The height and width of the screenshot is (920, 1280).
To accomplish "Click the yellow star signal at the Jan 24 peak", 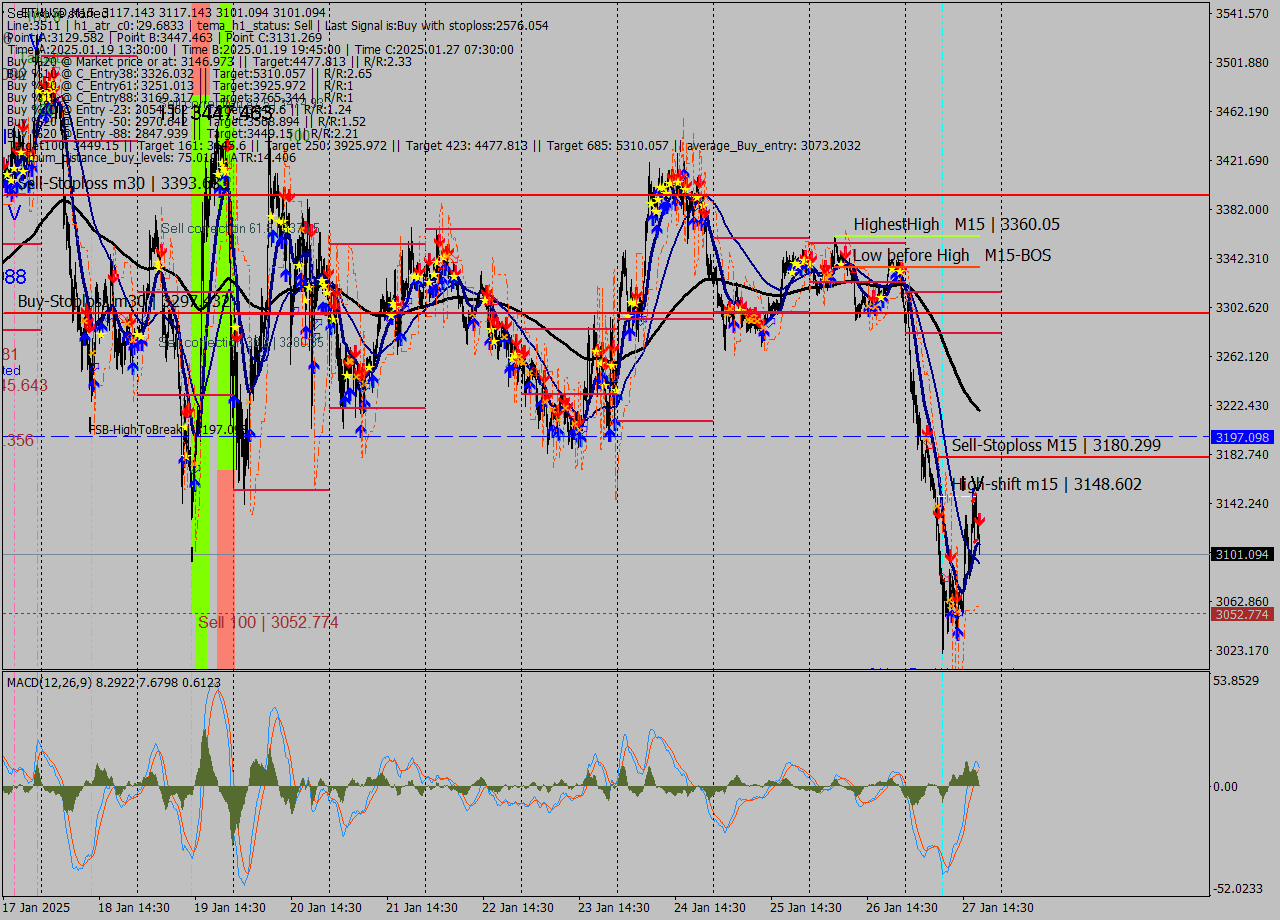I will (678, 182).
